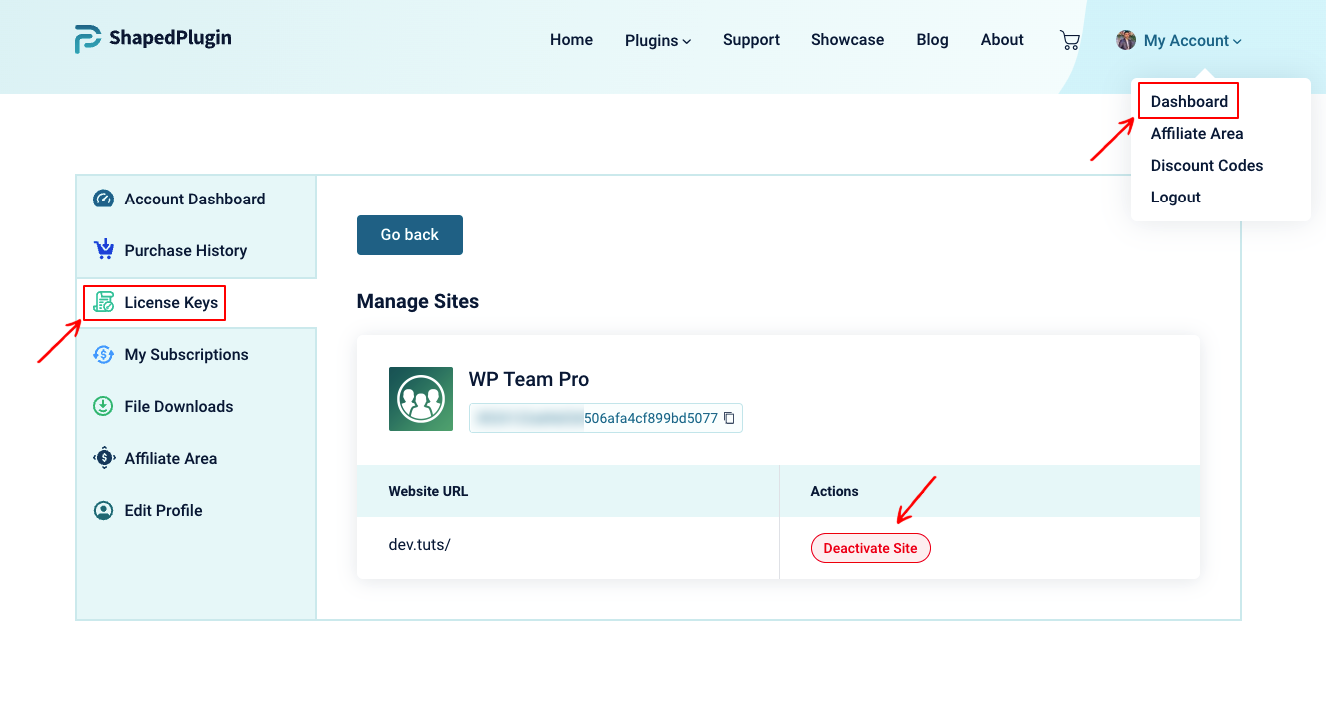This screenshot has width=1326, height=705.
Task: Click the user avatar beside My Account
Action: click(1126, 40)
